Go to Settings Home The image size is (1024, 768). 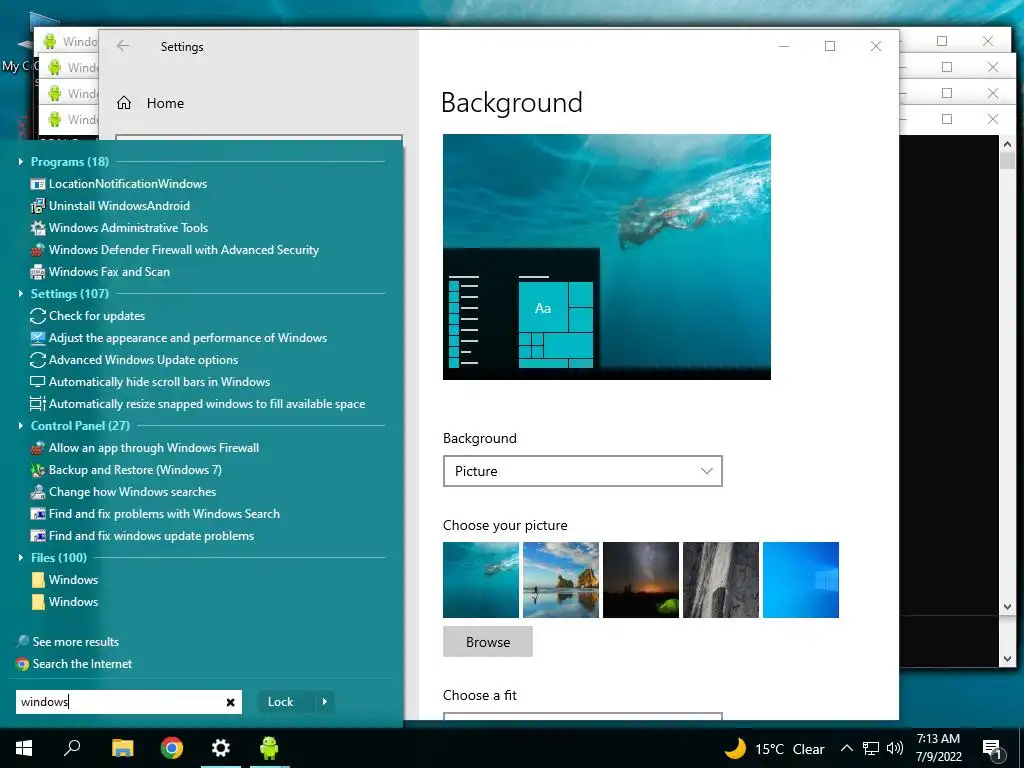(150, 103)
